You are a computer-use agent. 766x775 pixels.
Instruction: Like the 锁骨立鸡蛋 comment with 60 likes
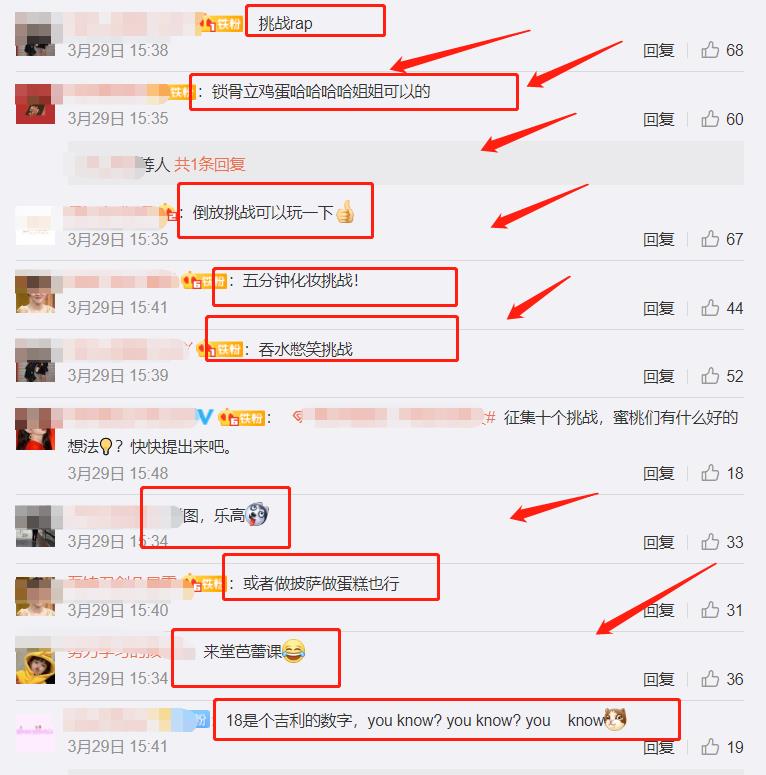(x=710, y=119)
